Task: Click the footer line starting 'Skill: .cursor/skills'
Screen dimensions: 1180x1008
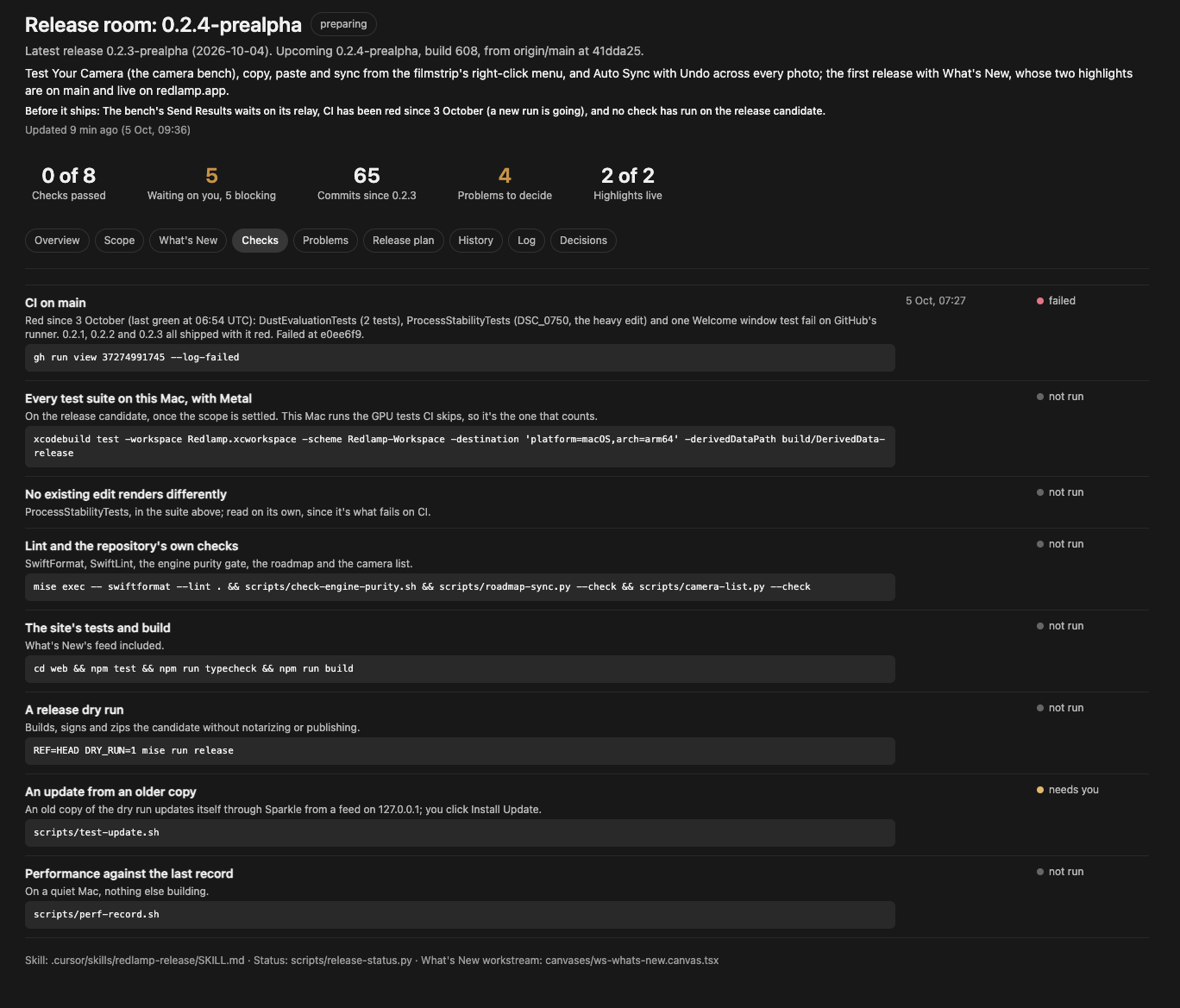Action: click(372, 961)
